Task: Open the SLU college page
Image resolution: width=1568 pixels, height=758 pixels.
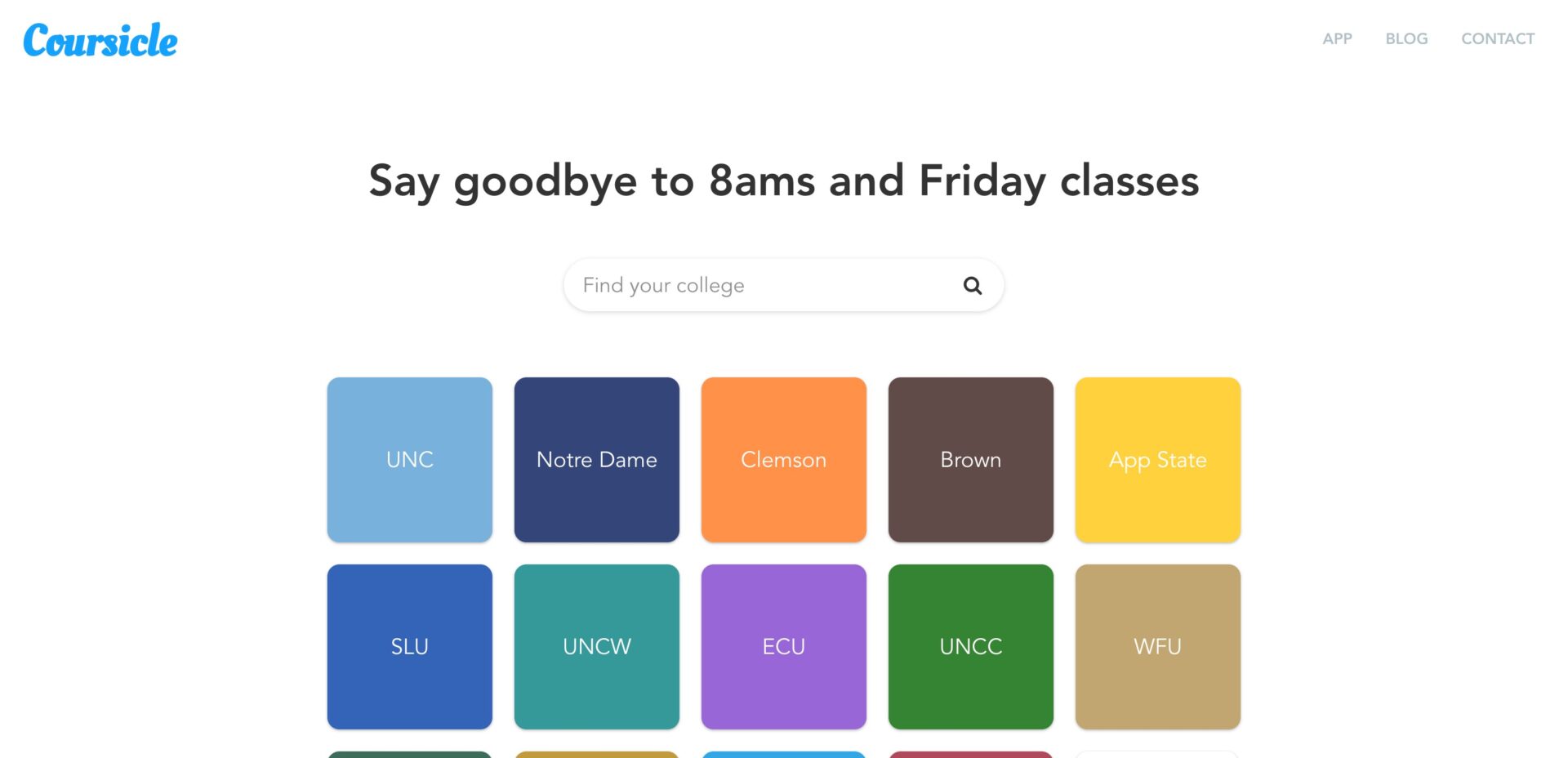Action: (x=409, y=646)
